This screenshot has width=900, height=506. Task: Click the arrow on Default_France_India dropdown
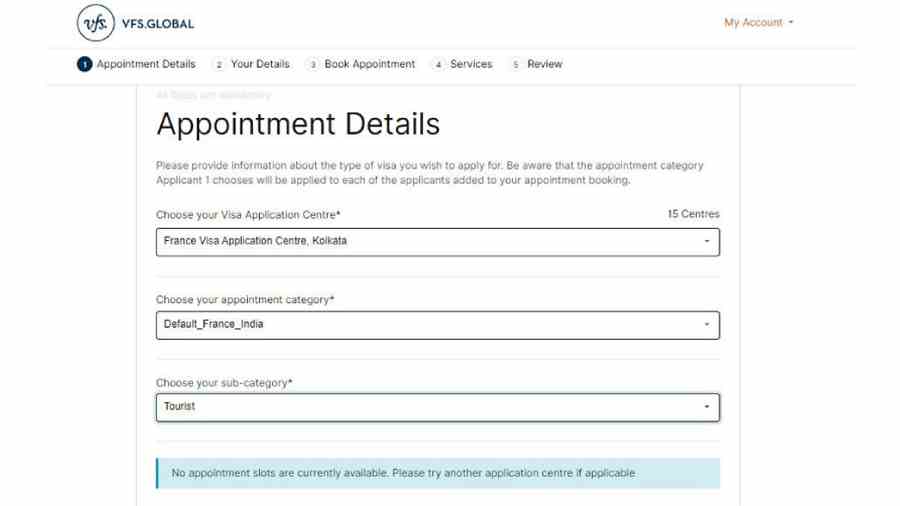tap(707, 325)
